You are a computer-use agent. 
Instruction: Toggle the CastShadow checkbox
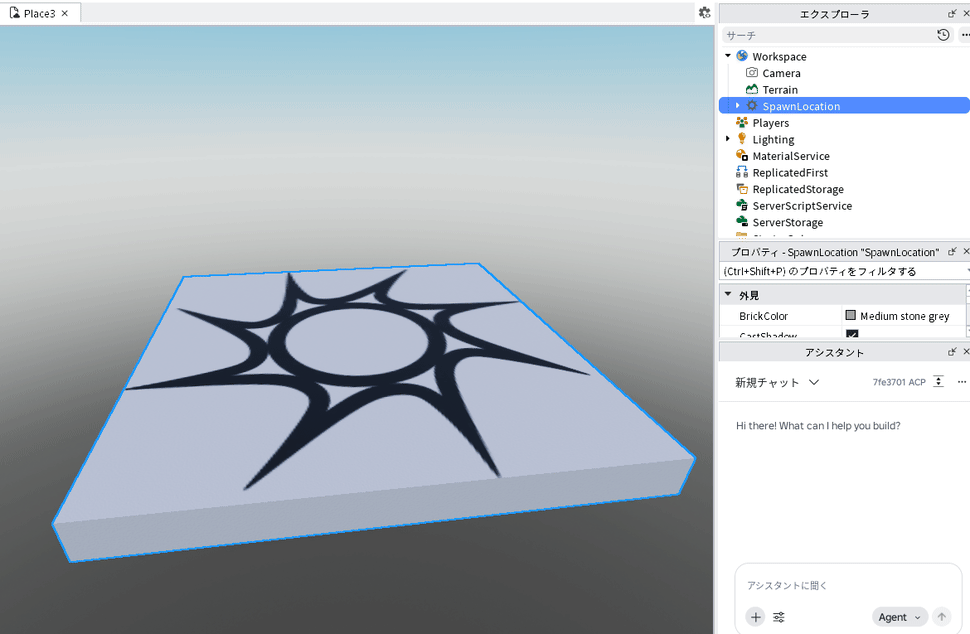852,334
